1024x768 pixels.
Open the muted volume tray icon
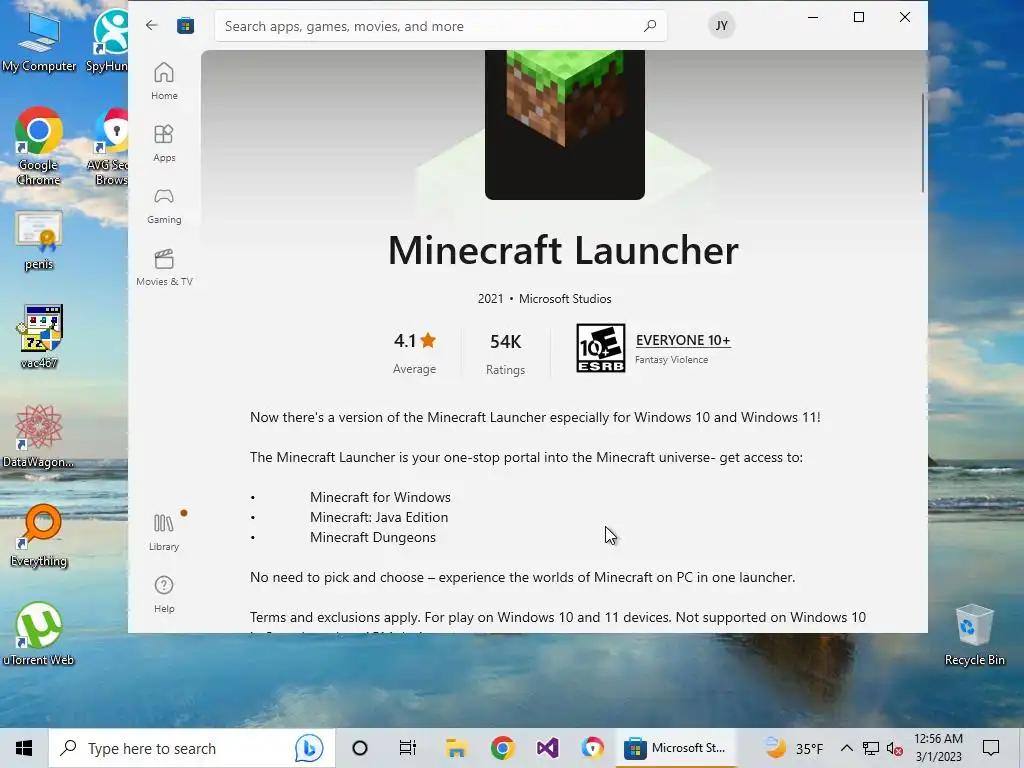894,748
